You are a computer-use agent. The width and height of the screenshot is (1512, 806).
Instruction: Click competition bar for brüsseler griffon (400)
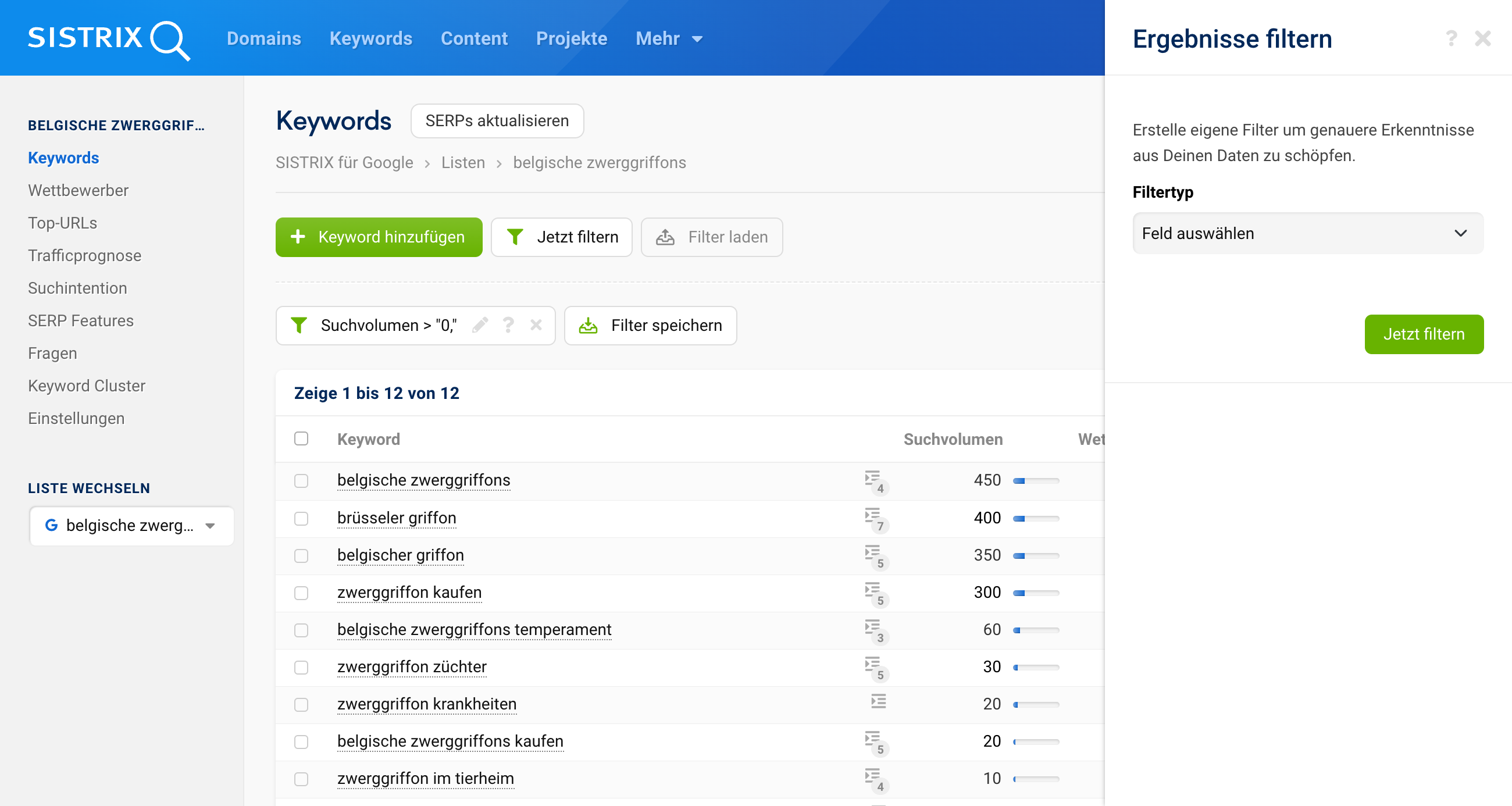[x=1036, y=518]
